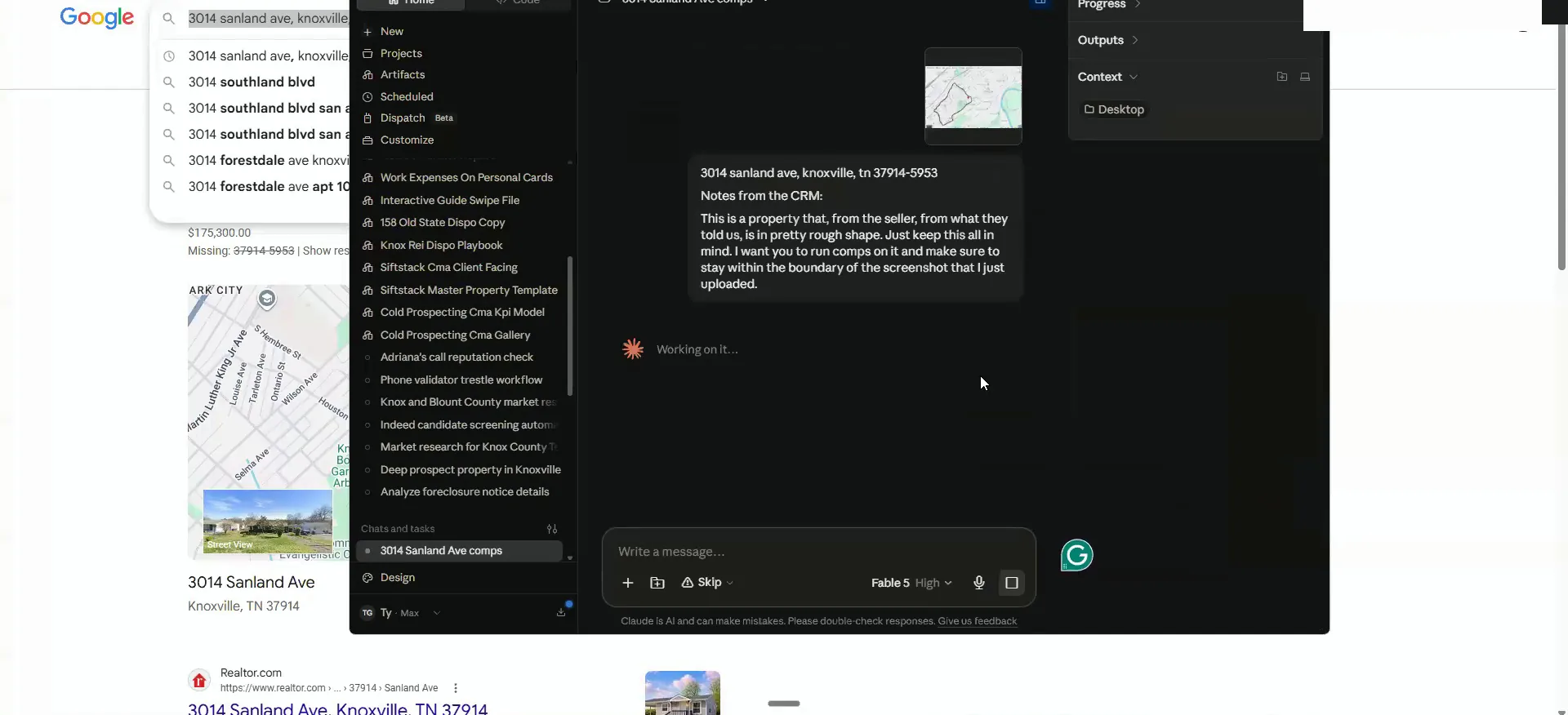The width and height of the screenshot is (1568, 715).
Task: Open the plus attachment button in the message box
Action: point(627,583)
